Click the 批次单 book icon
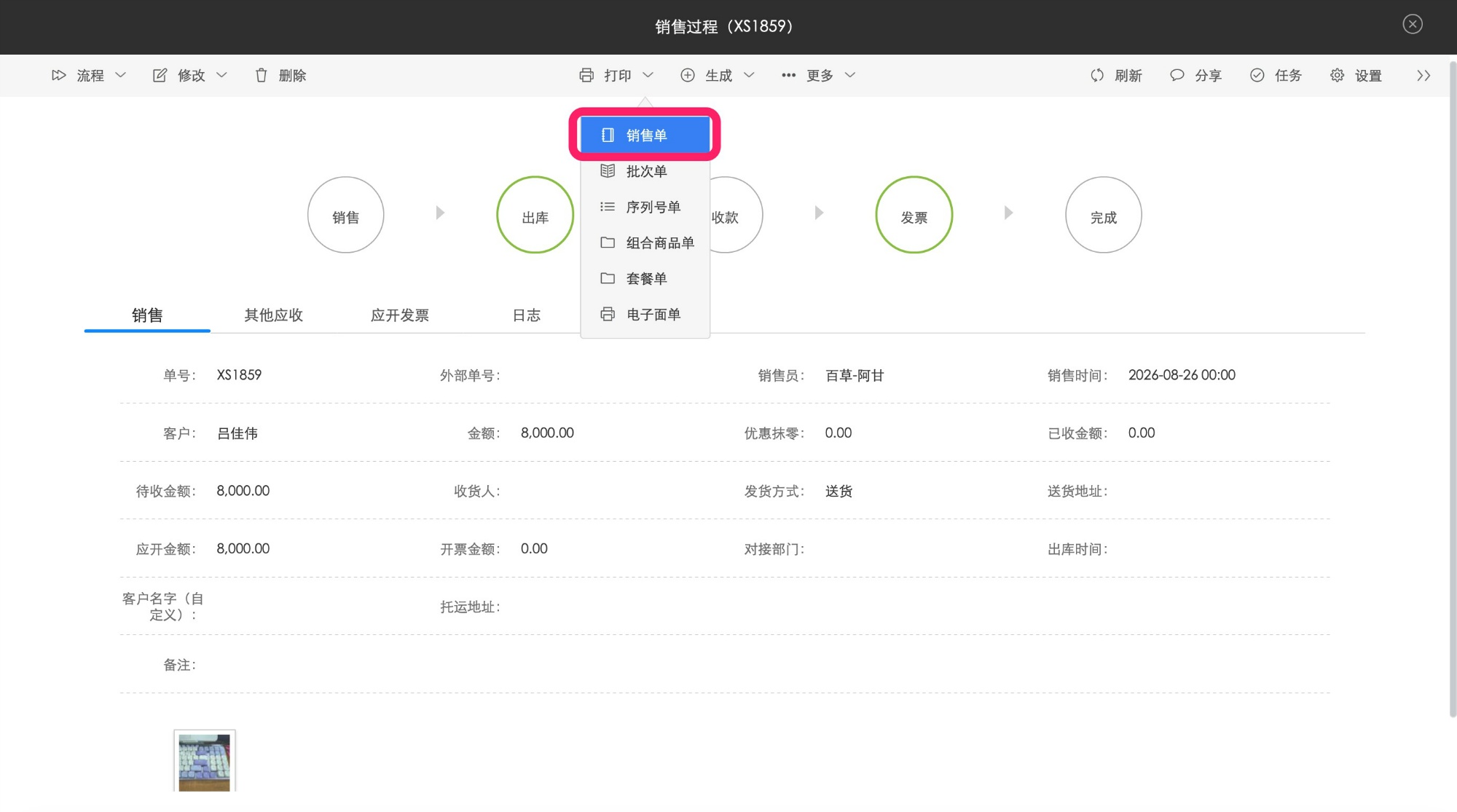 608,170
